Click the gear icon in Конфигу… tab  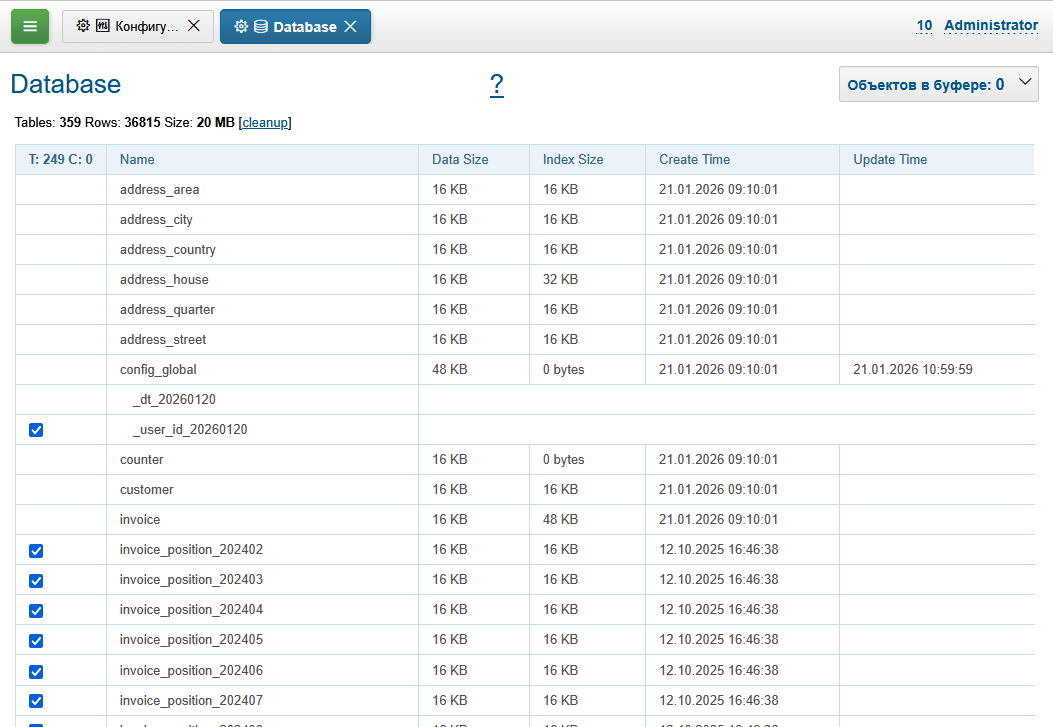83,26
